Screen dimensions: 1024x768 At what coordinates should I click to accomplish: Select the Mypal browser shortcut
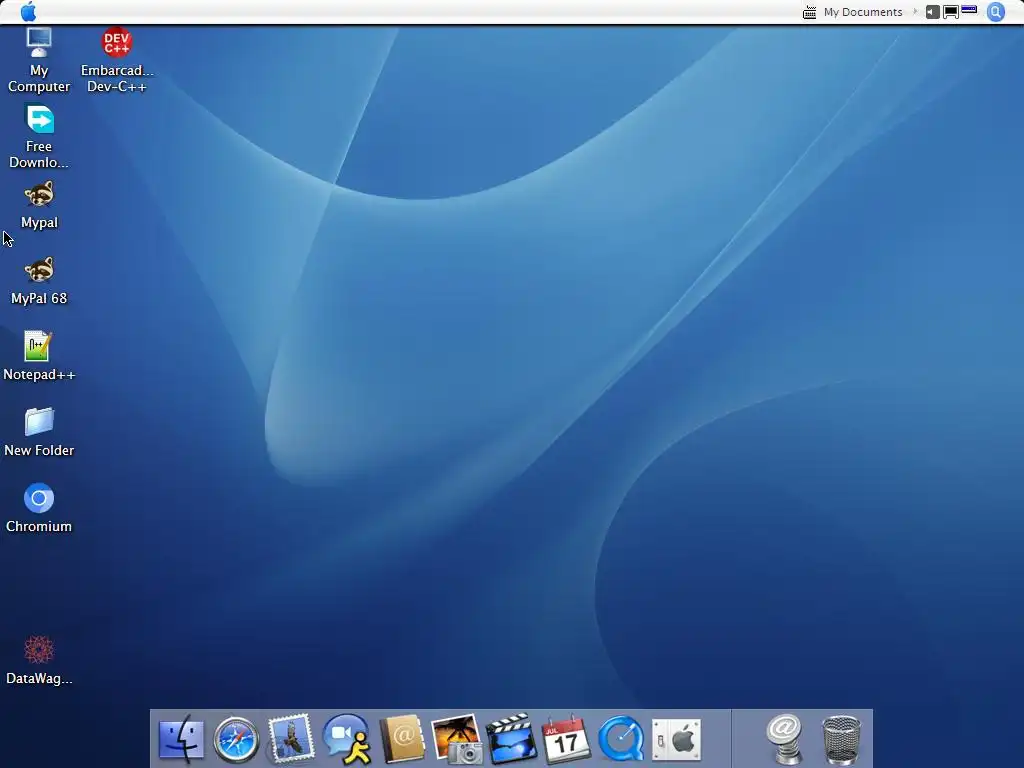[39, 205]
